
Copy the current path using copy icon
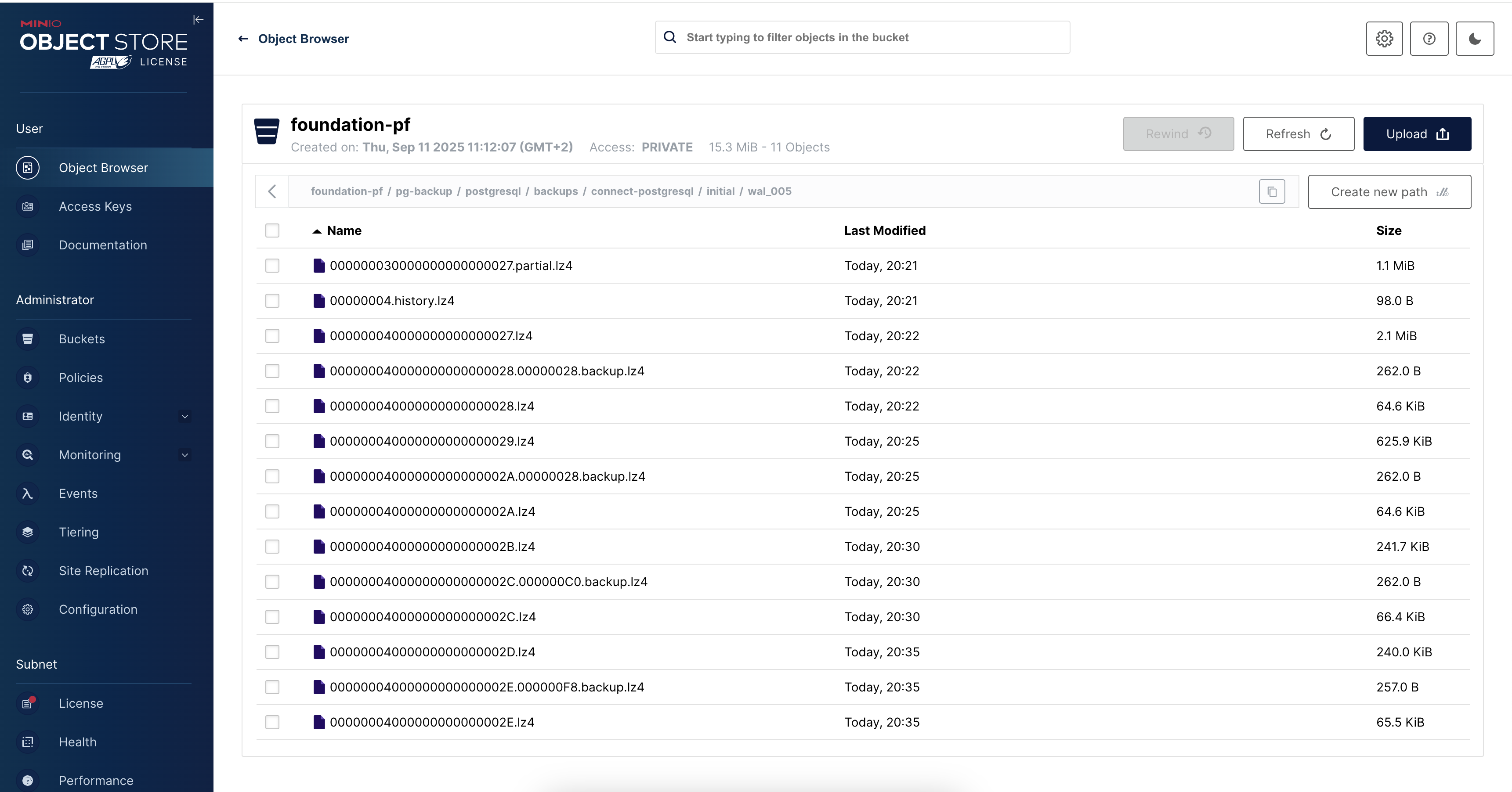[1271, 191]
